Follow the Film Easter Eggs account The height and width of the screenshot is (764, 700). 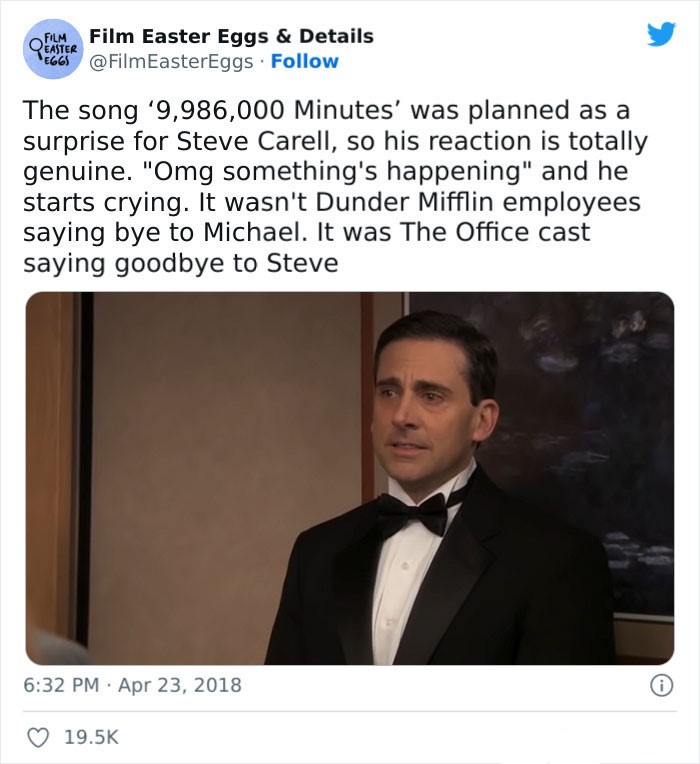(x=304, y=61)
